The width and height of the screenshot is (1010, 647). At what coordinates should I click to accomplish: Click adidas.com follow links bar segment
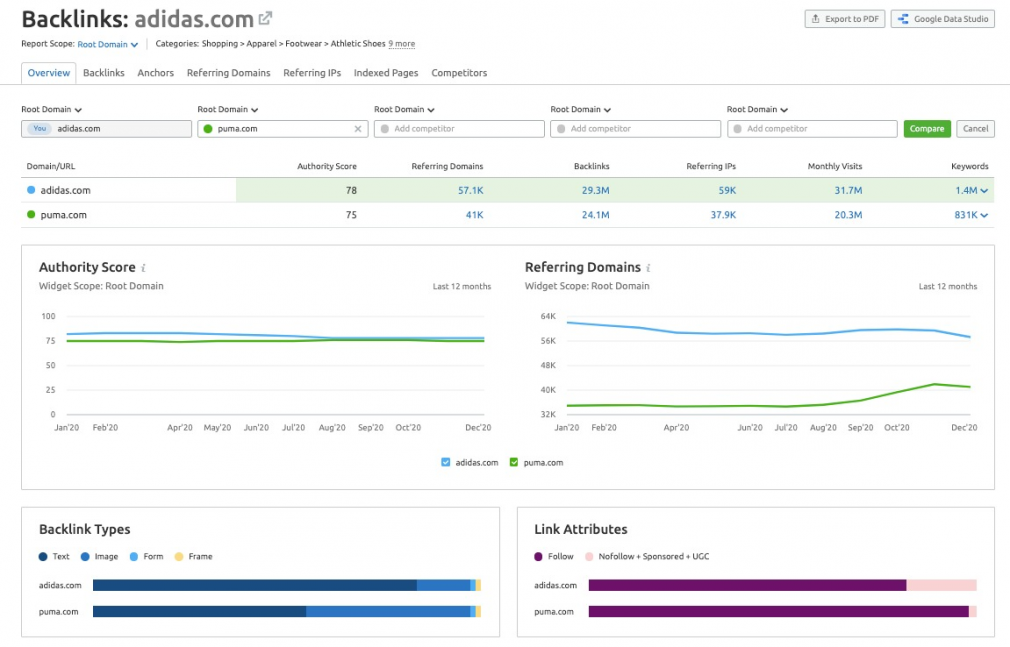coord(748,585)
